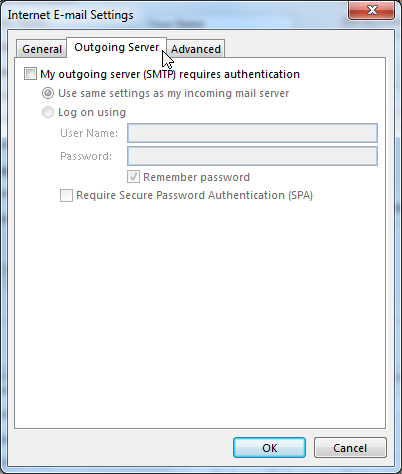Switch to the General tab
402x474 pixels.
[x=42, y=49]
